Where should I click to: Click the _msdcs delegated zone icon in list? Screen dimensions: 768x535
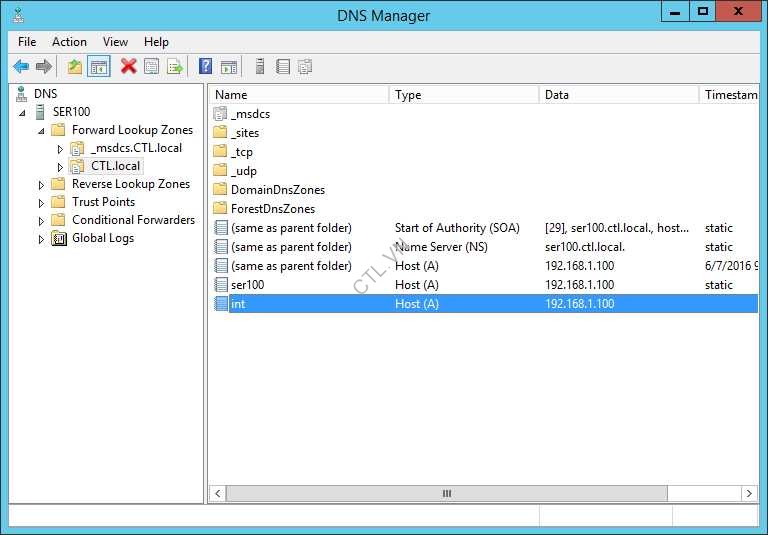point(220,114)
